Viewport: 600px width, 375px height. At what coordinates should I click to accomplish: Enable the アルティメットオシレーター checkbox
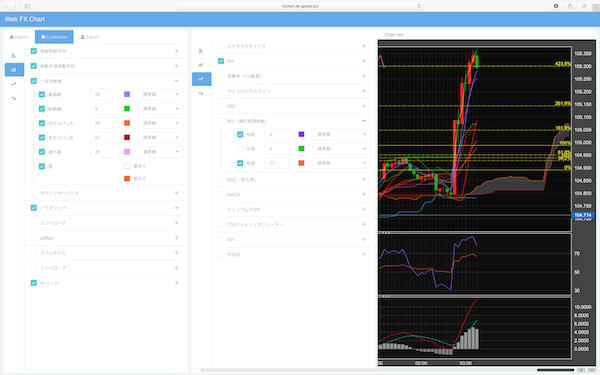(221, 224)
